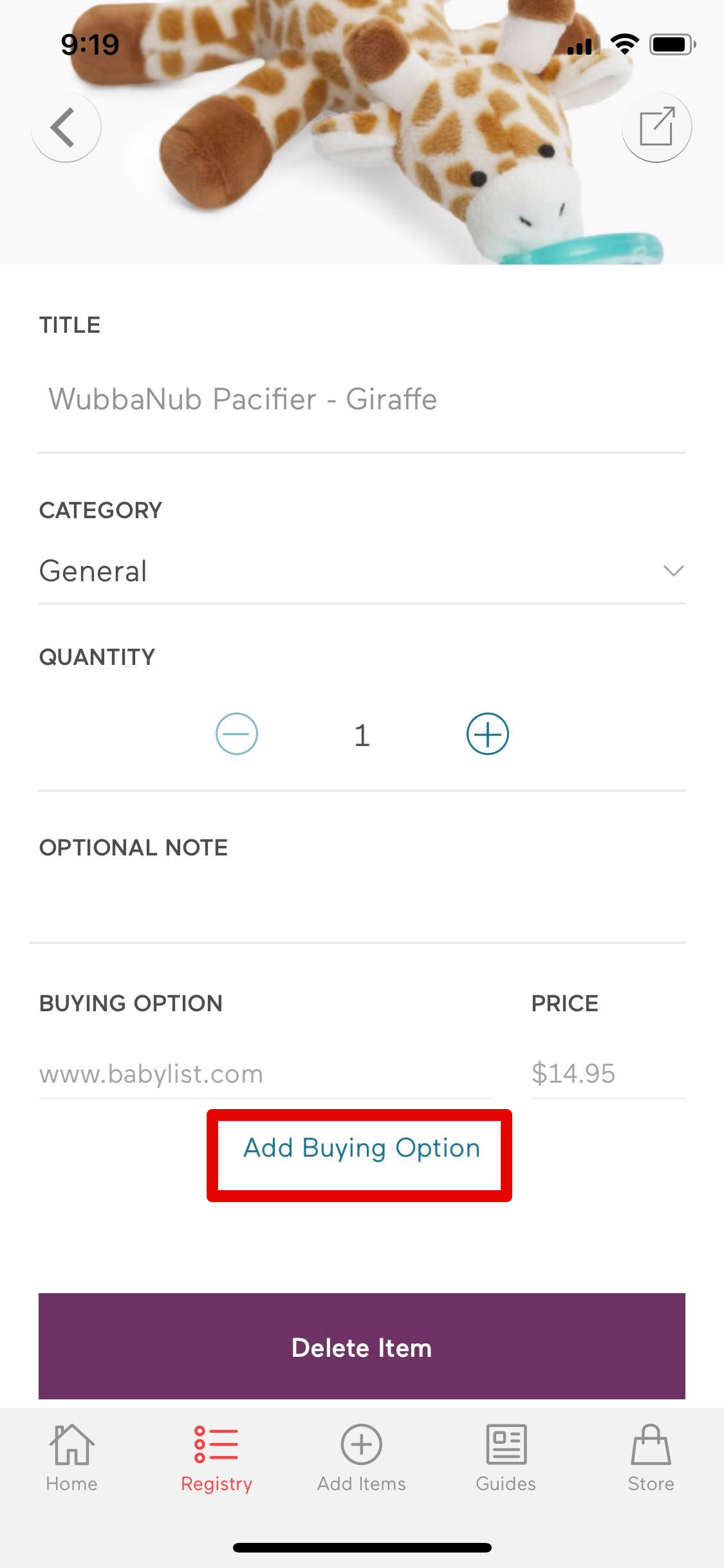Edit the WubbaNub Pacifier title field
The image size is (724, 1568).
(362, 399)
